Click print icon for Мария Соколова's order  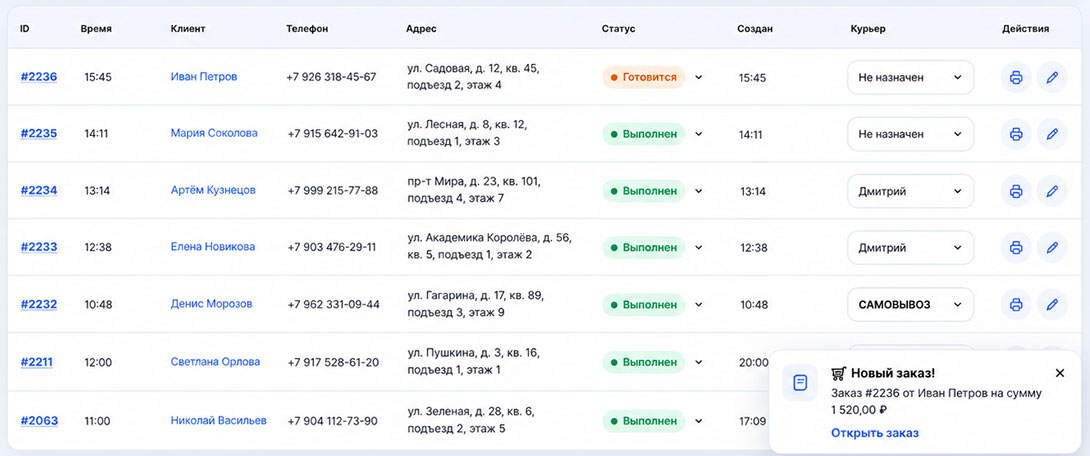(x=1016, y=134)
